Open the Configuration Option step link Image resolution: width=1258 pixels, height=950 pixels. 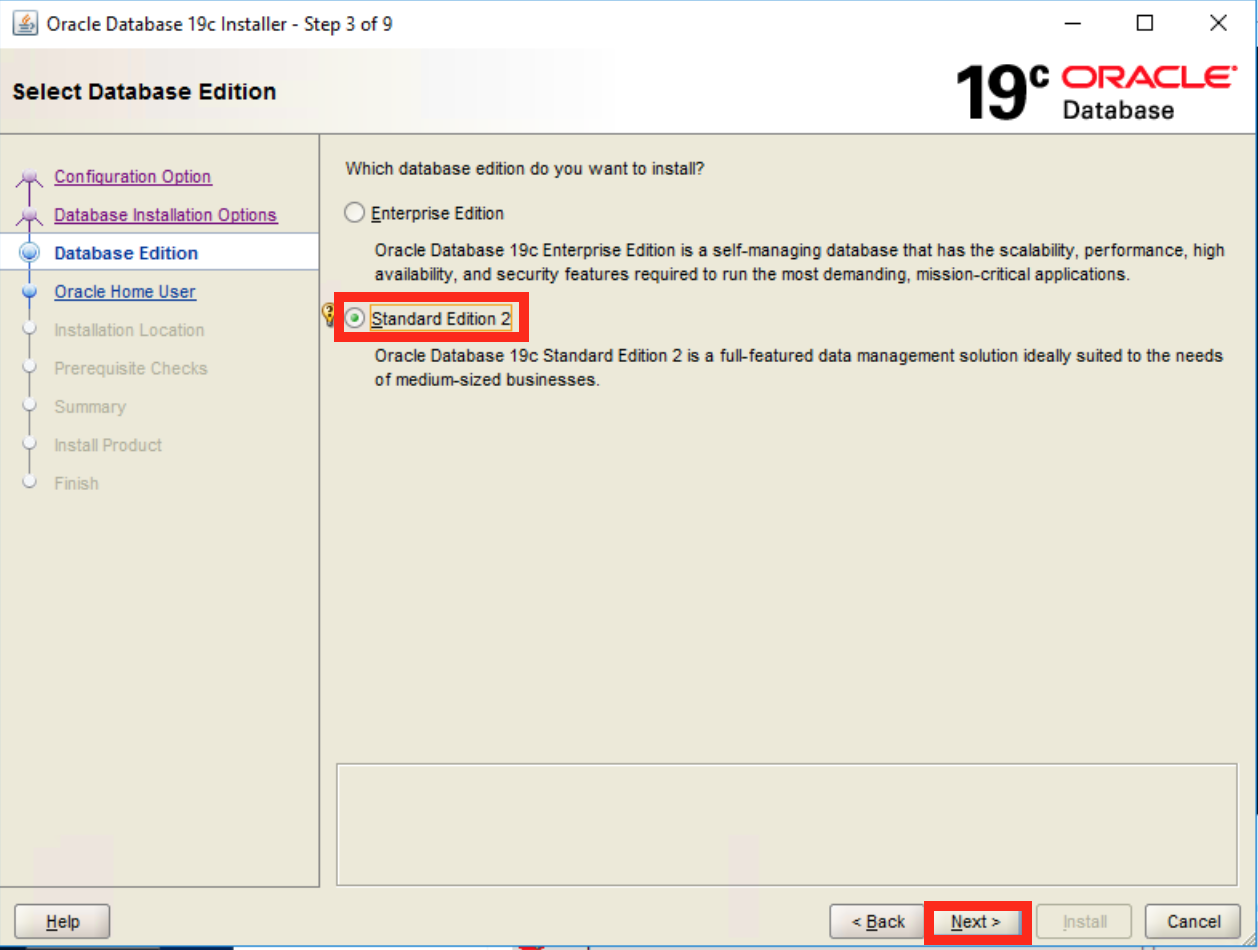point(133,177)
